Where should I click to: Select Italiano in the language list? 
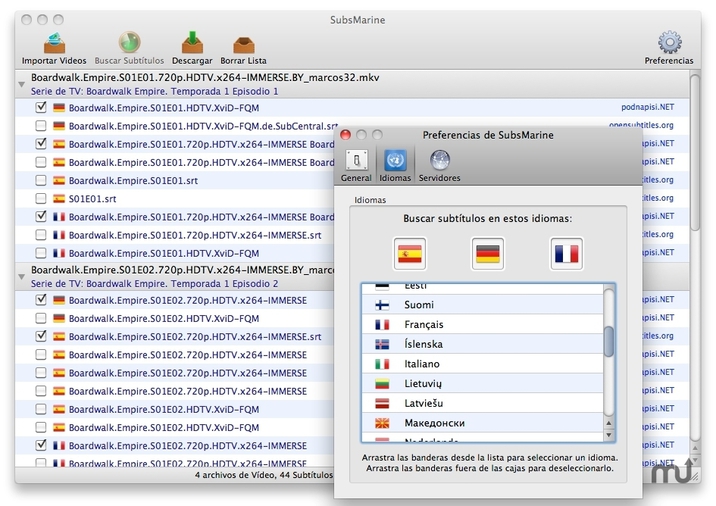tap(422, 364)
